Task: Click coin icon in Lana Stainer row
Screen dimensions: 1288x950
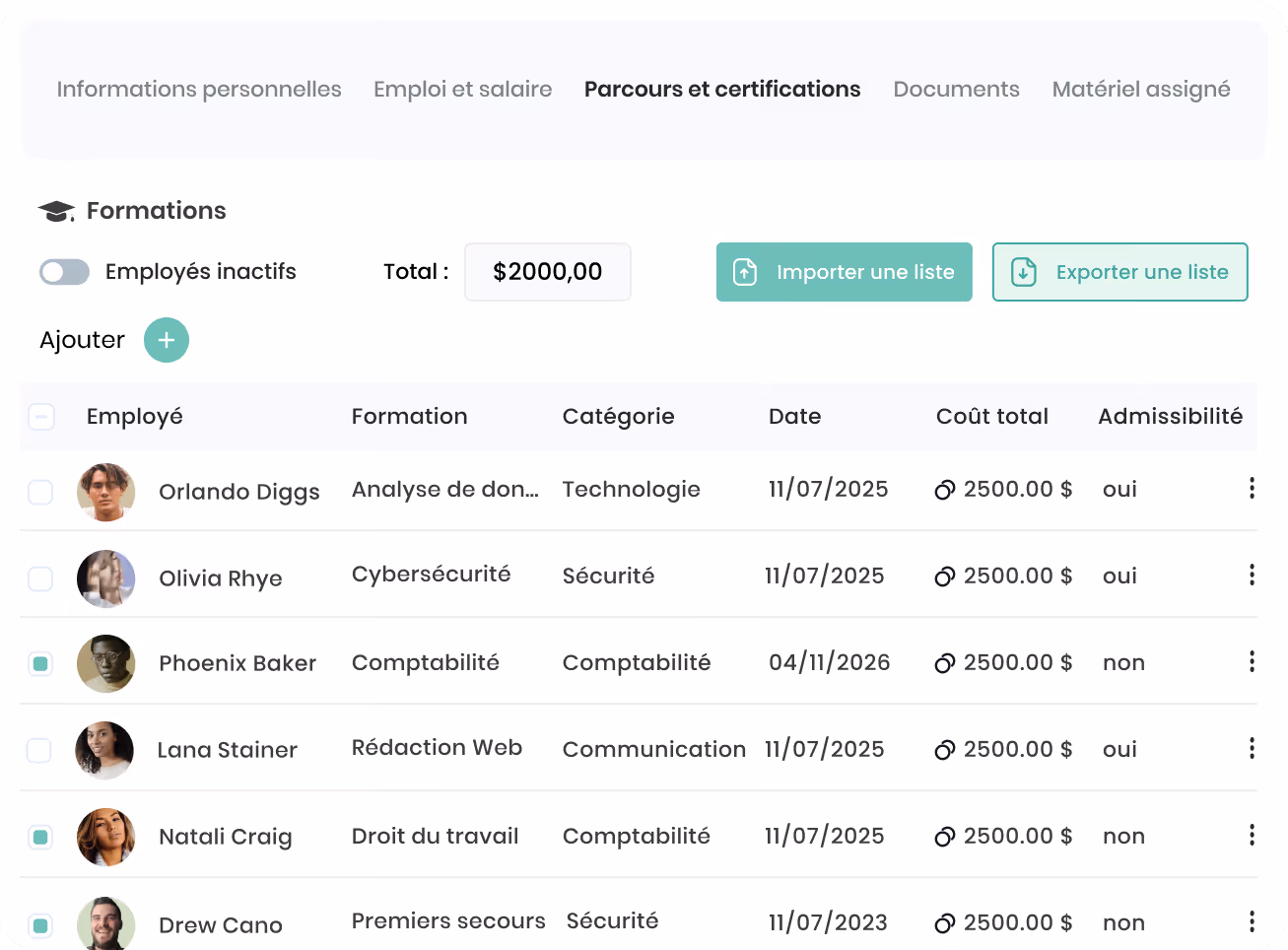Action: [944, 750]
